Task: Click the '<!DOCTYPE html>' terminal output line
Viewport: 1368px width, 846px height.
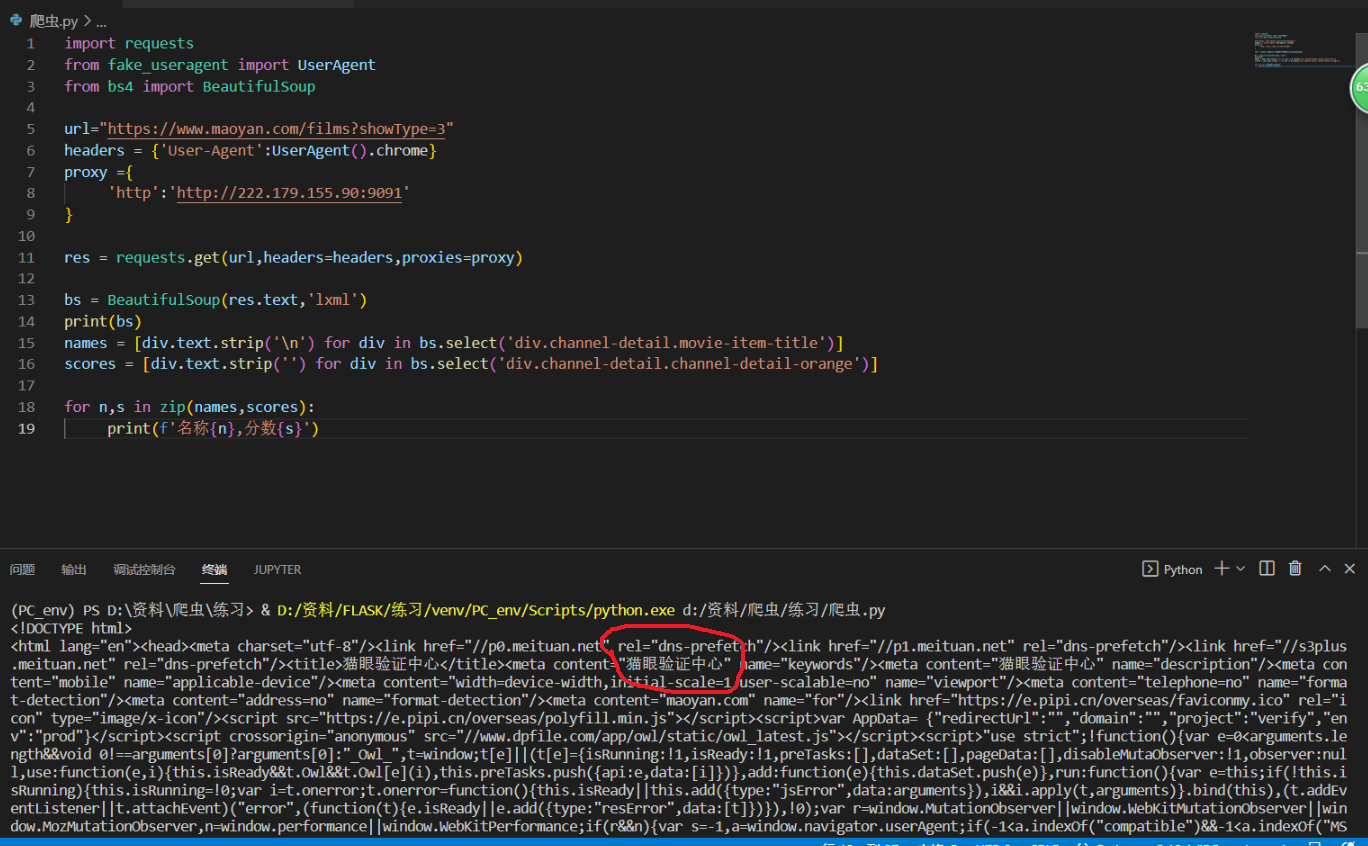Action: pos(71,628)
